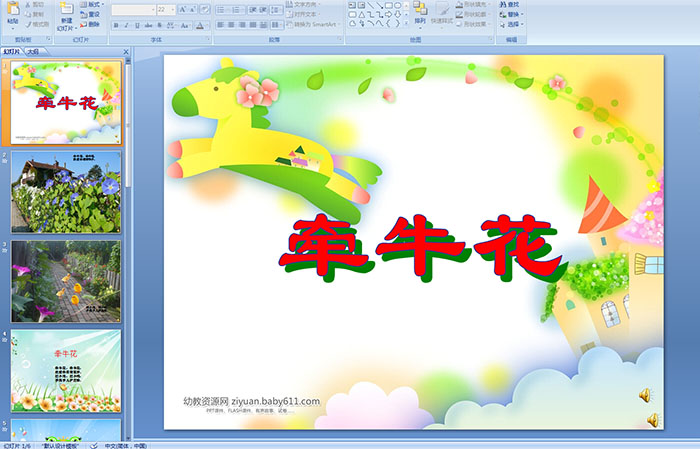Toggle text Shadow (S) formatting
Image resolution: width=700 pixels, height=449 pixels.
click(x=160, y=25)
